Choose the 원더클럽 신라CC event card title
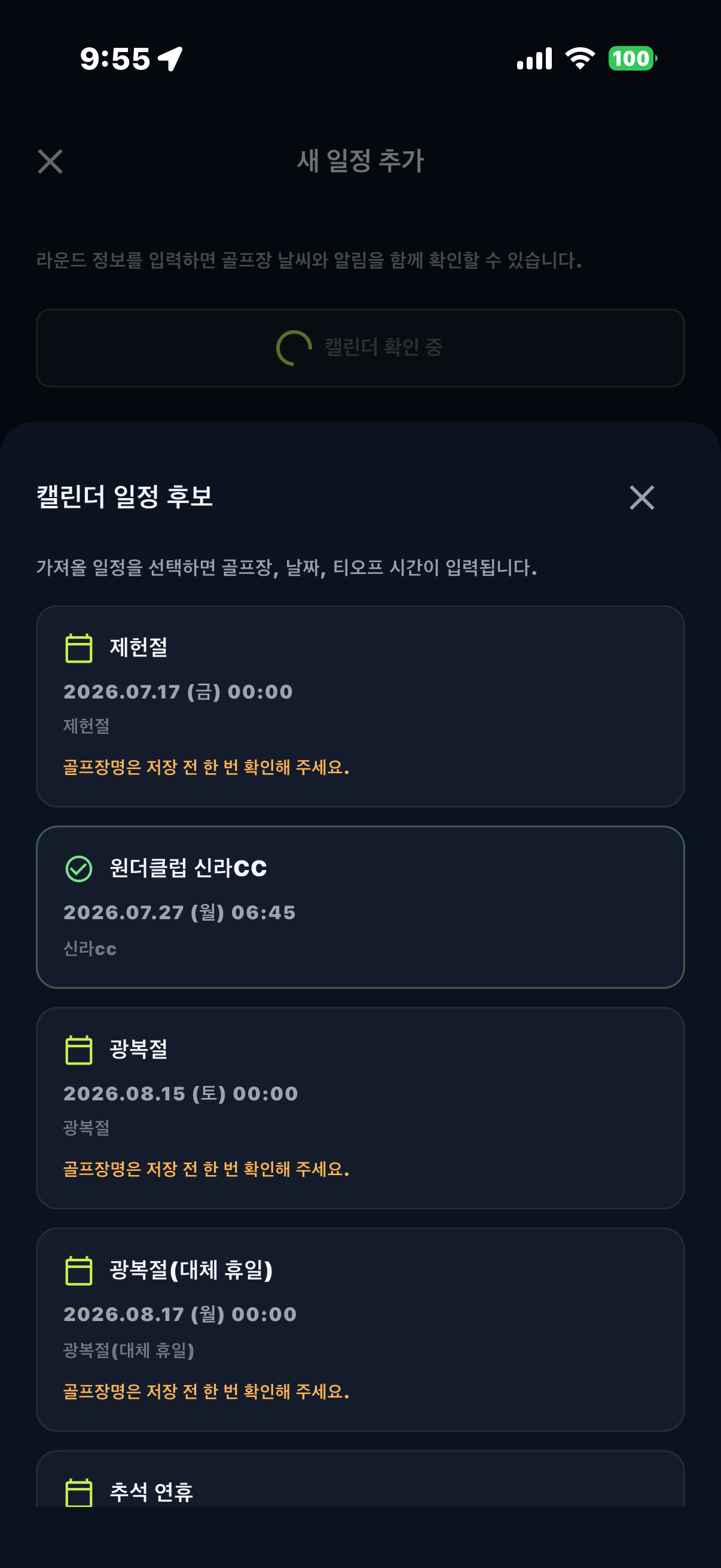721x1568 pixels. click(x=188, y=867)
